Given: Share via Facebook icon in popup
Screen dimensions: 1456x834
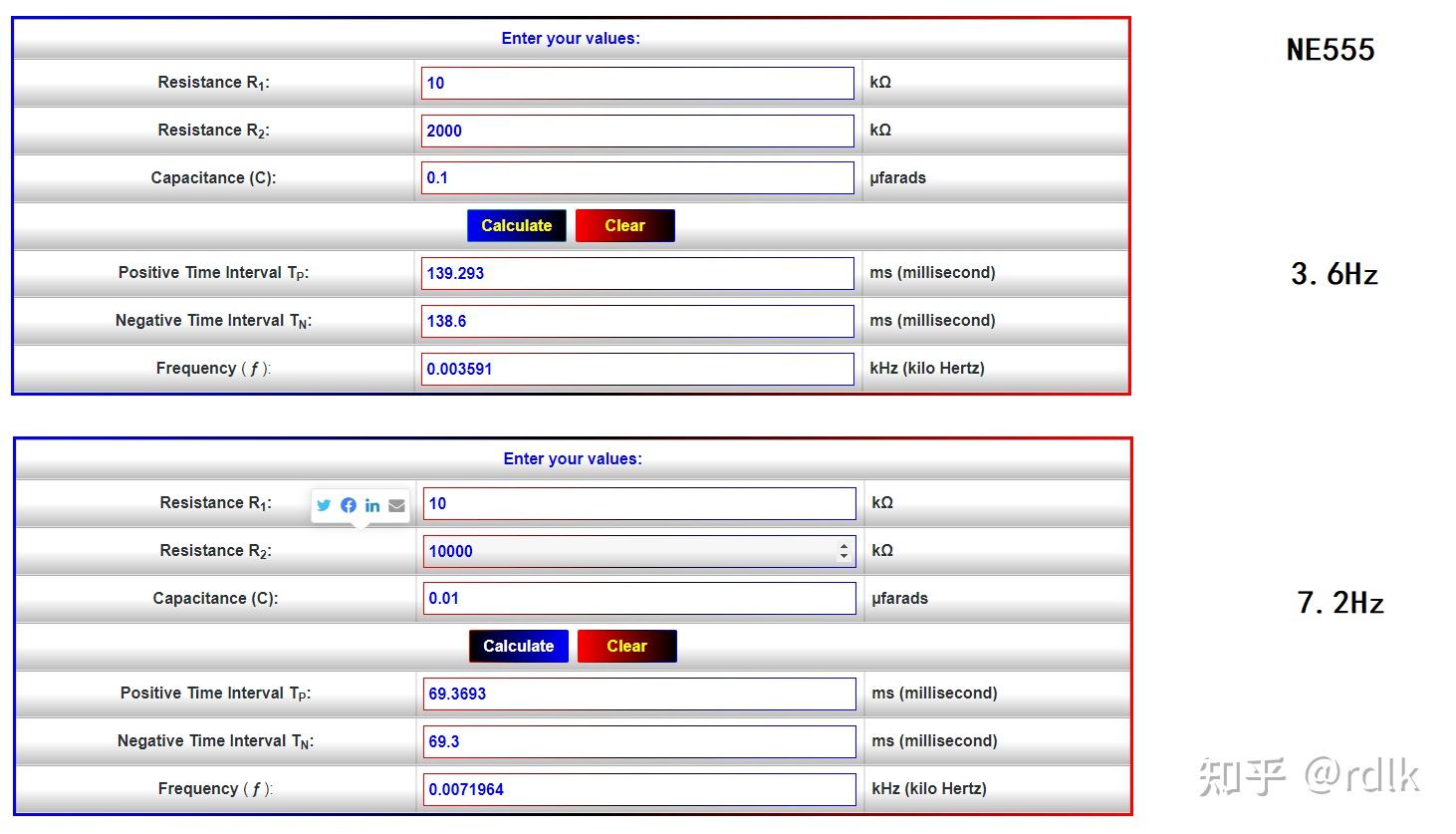Looking at the screenshot, I should 349,505.
